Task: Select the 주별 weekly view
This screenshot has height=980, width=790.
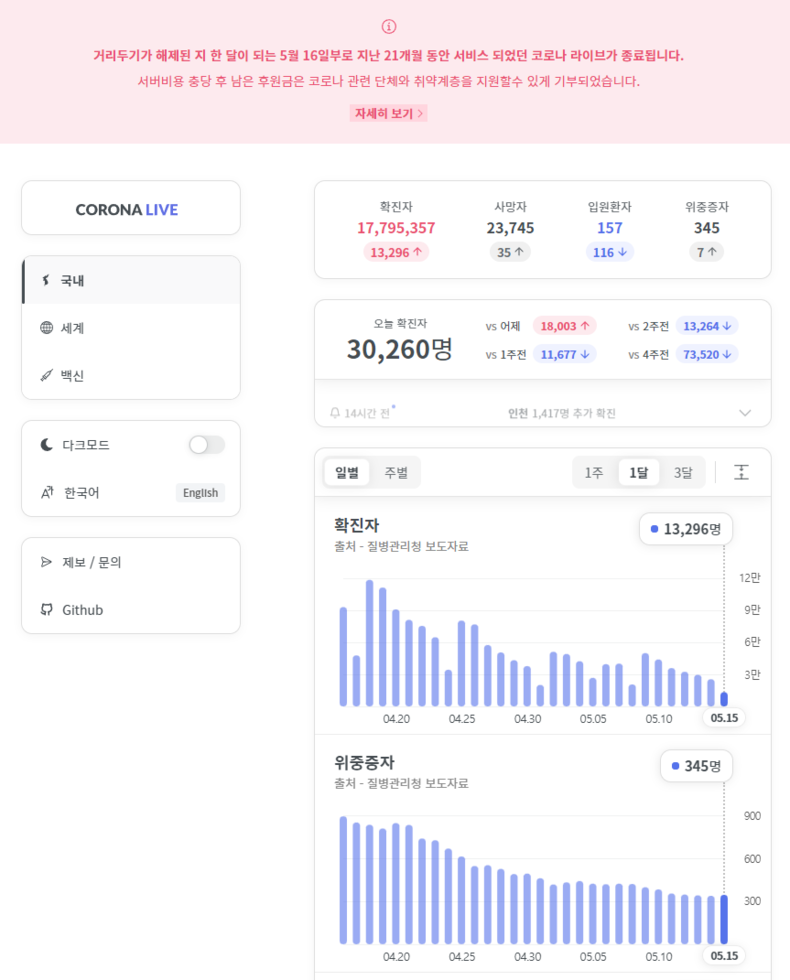Action: click(x=395, y=472)
